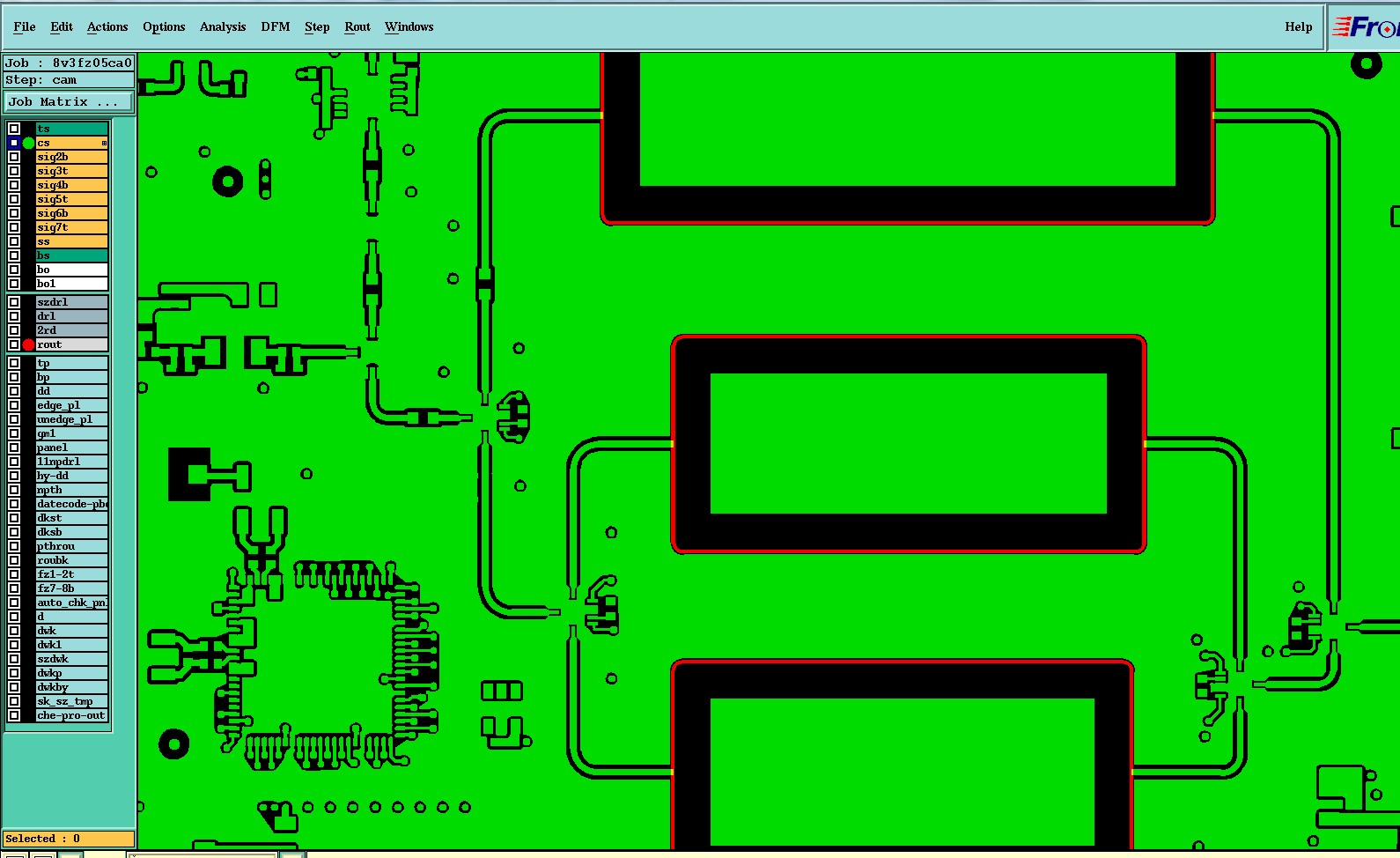Open the File menu
Image resolution: width=1400 pixels, height=858 pixels.
(x=25, y=27)
